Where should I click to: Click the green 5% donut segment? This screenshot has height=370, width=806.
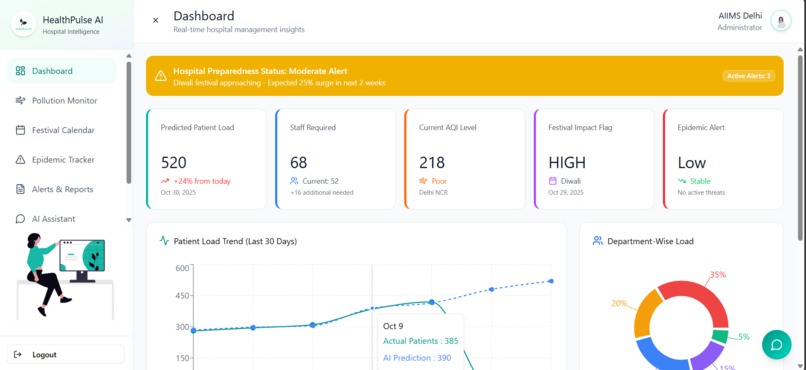720,336
